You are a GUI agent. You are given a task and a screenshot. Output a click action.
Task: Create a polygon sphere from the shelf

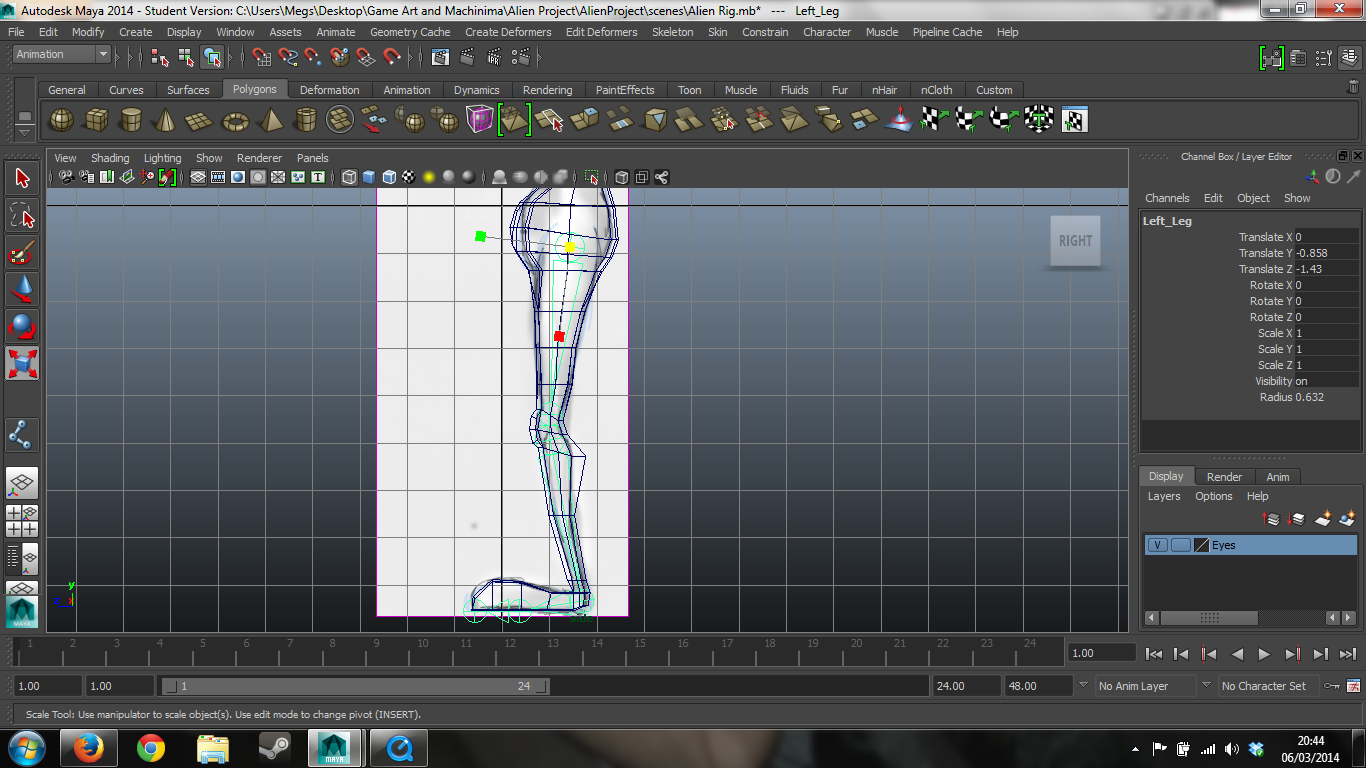tap(61, 119)
